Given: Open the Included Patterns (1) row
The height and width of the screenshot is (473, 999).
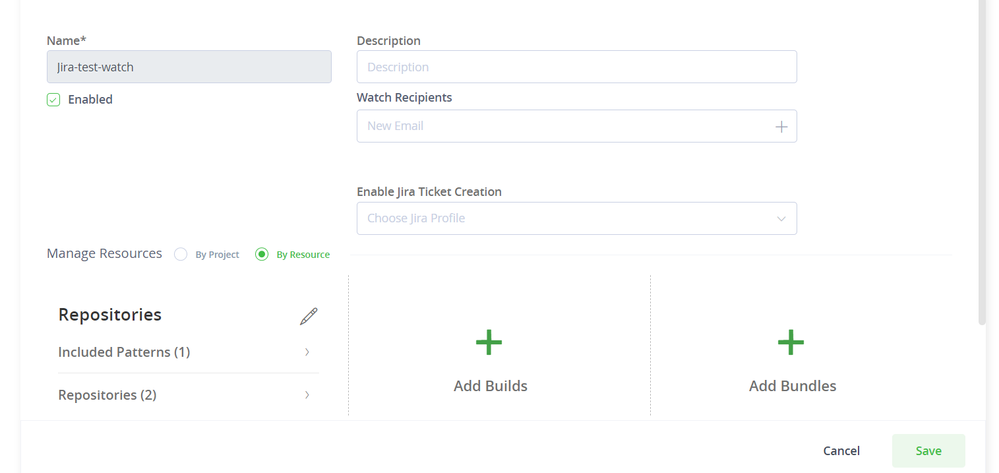Looking at the screenshot, I should pyautogui.click(x=124, y=352).
